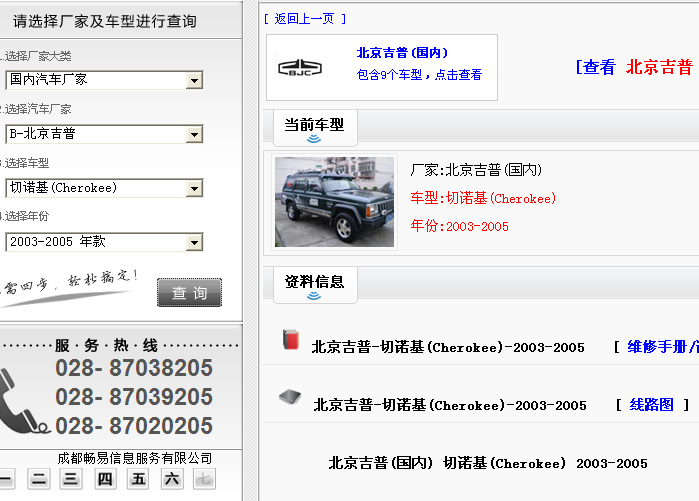Click the 厂家:北京吉普(国内) text
This screenshot has width=699, height=501.
pos(476,170)
